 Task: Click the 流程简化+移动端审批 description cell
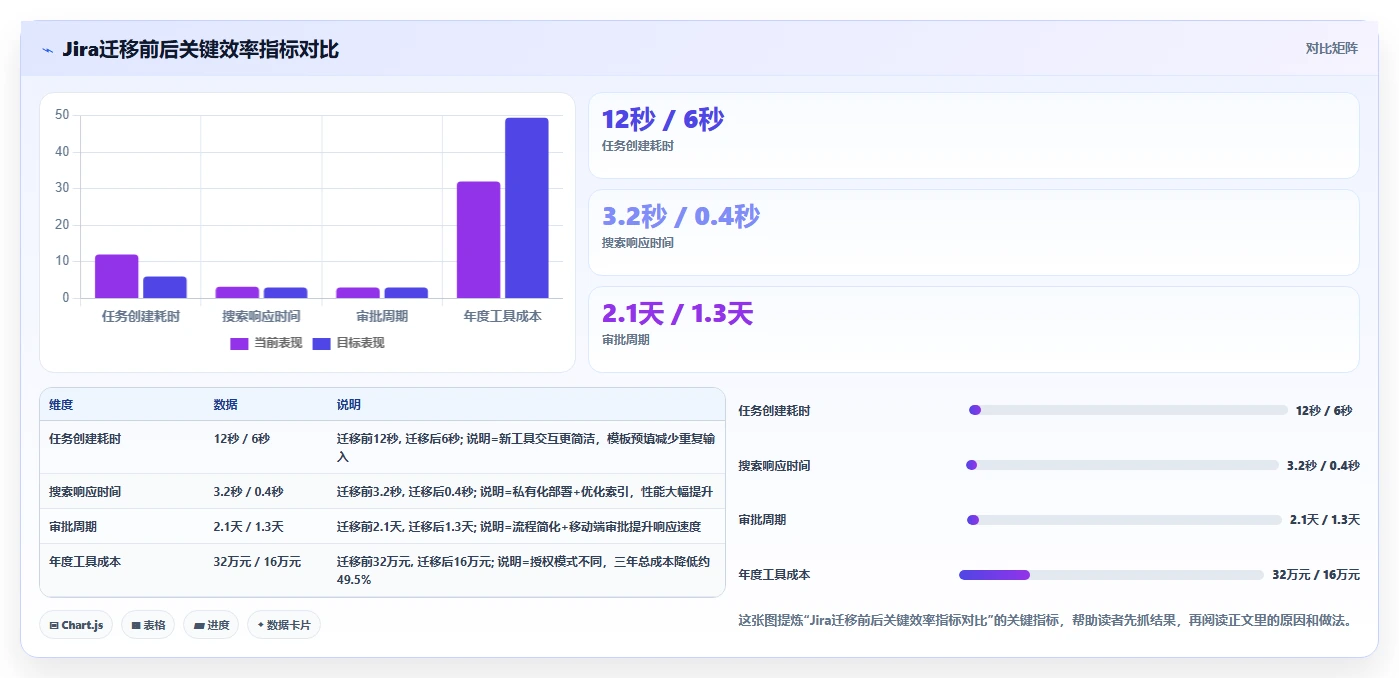519,527
